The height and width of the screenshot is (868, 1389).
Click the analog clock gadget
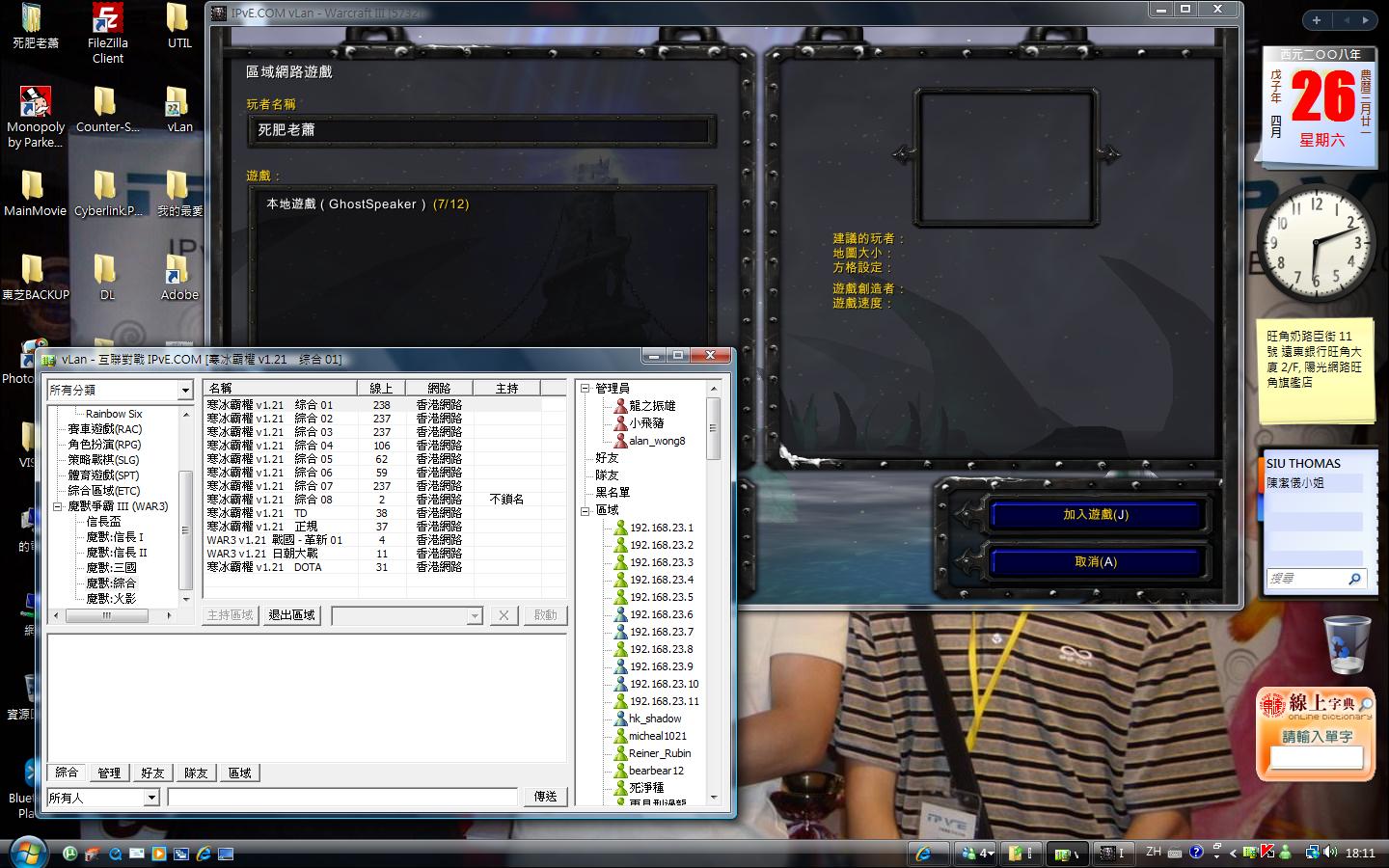[x=1316, y=242]
